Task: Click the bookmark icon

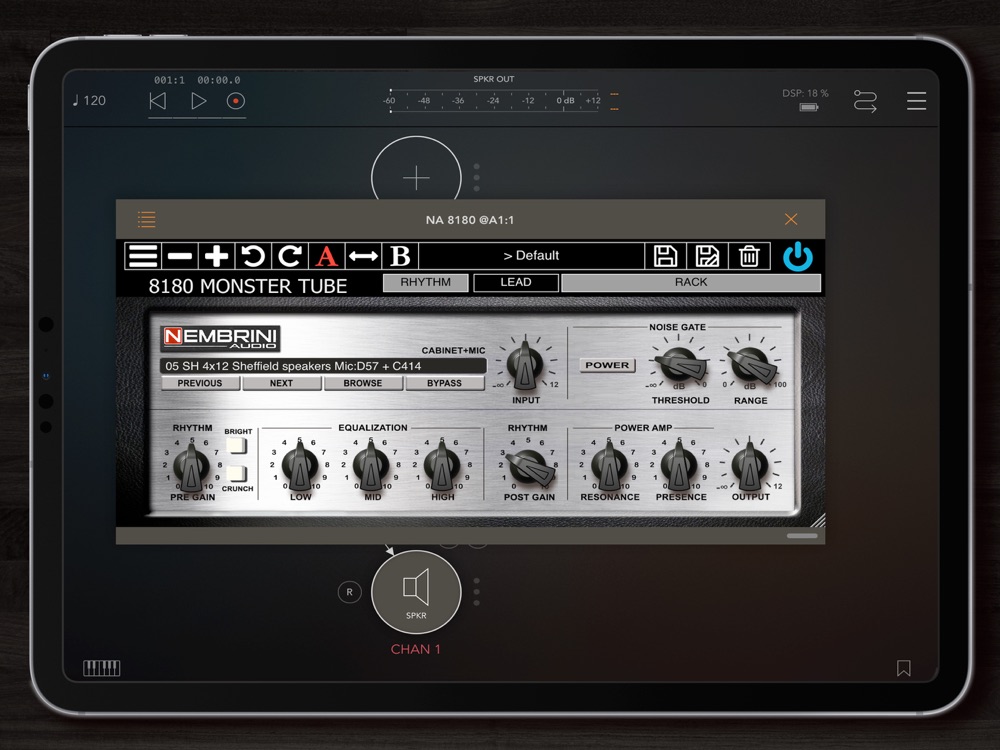Action: coord(904,668)
